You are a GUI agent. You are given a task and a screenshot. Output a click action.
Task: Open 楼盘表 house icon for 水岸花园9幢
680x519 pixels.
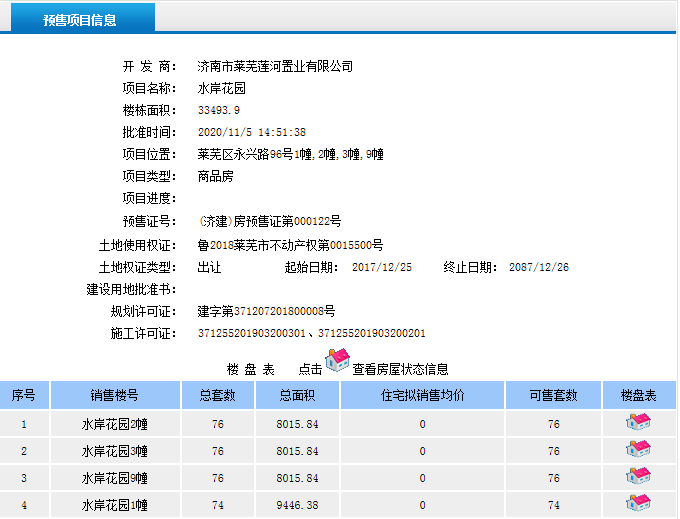638,476
